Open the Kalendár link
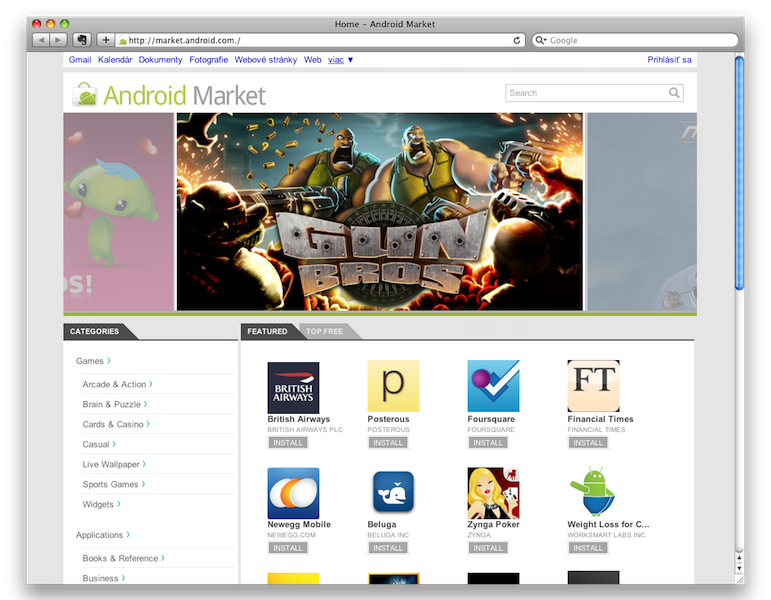This screenshot has height=600, width=771. coord(115,60)
